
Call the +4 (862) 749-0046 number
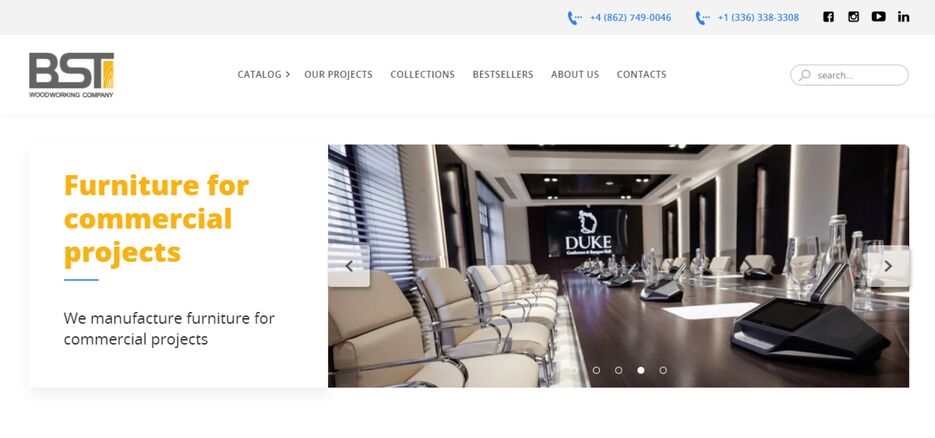click(630, 18)
